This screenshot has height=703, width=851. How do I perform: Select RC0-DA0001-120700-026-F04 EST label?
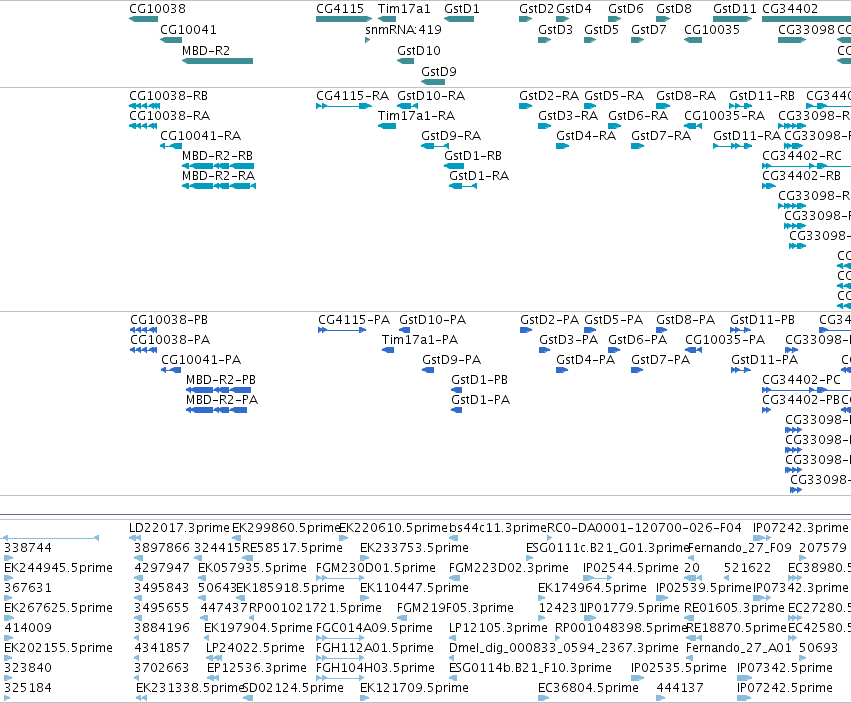point(644,528)
